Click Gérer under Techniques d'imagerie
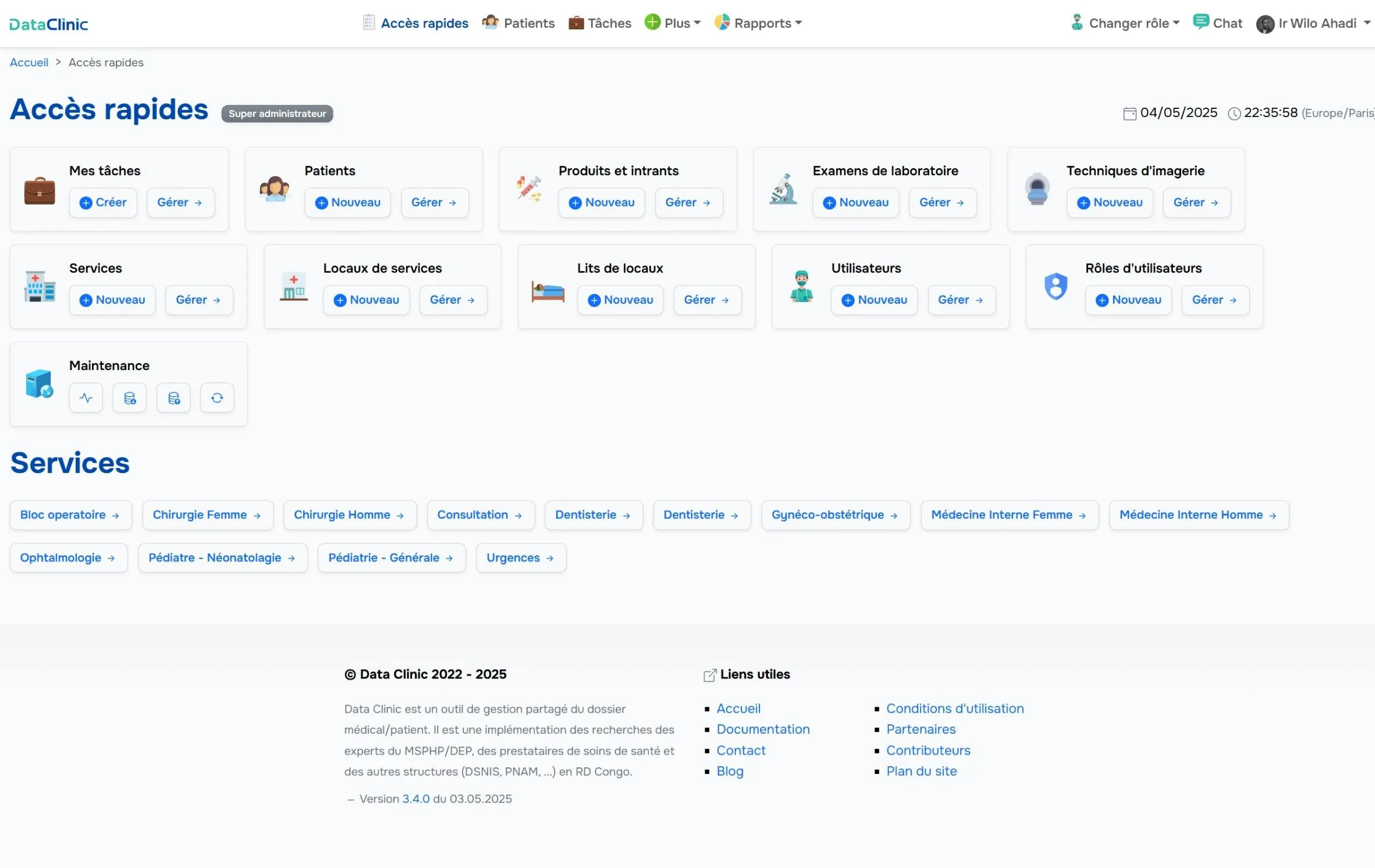This screenshot has width=1375, height=868. [1197, 202]
